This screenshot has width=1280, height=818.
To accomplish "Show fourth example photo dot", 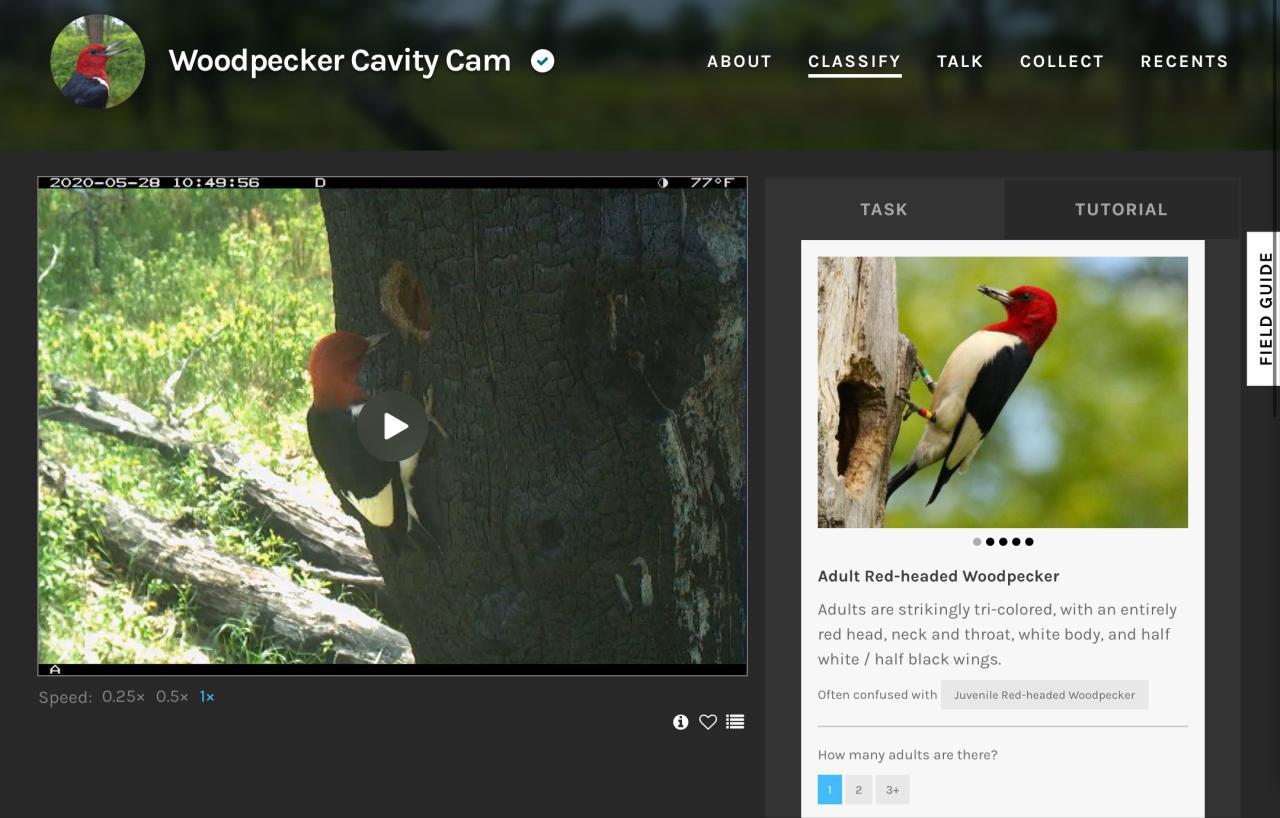I will pyautogui.click(x=1016, y=542).
